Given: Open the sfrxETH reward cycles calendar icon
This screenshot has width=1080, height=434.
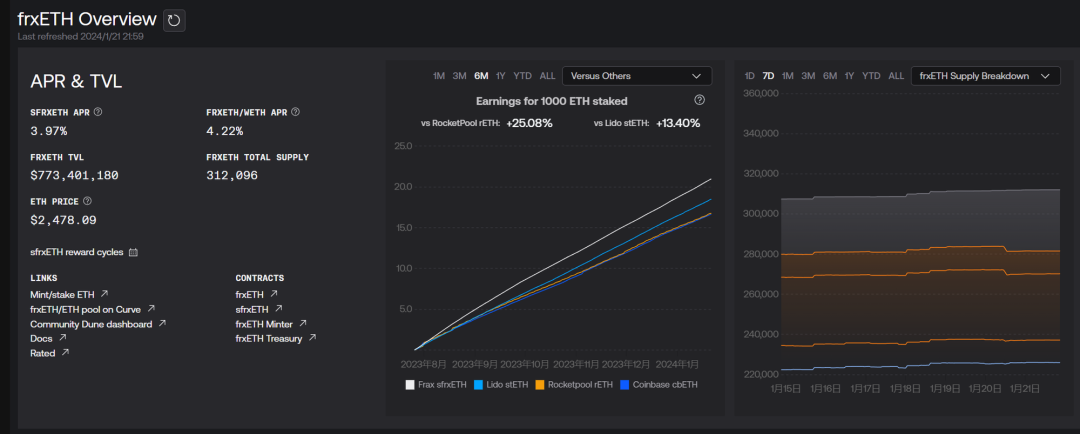Looking at the screenshot, I should 134,252.
